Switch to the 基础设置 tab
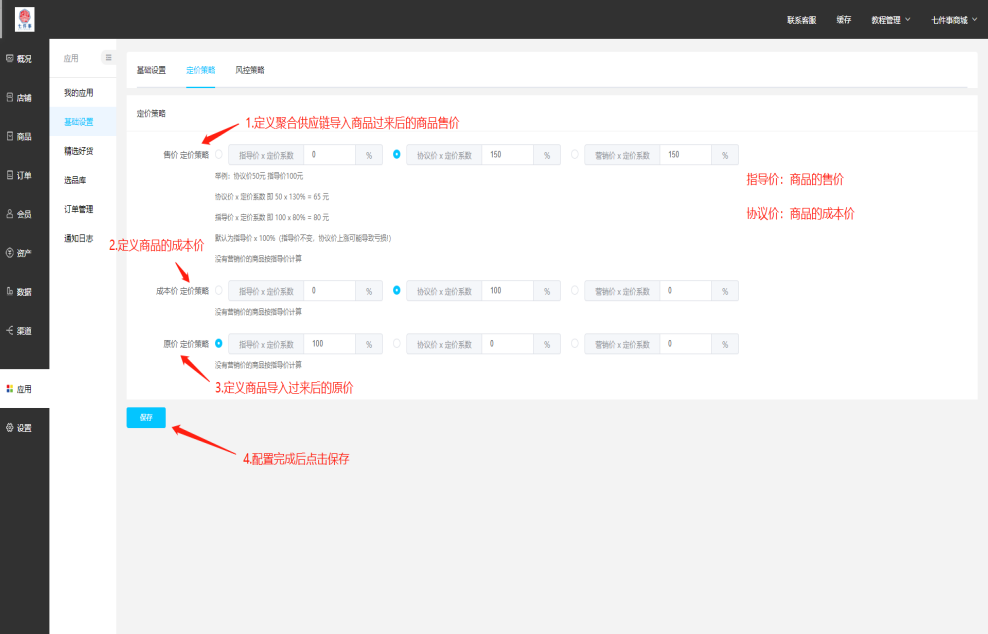This screenshot has width=988, height=634. click(x=151, y=70)
